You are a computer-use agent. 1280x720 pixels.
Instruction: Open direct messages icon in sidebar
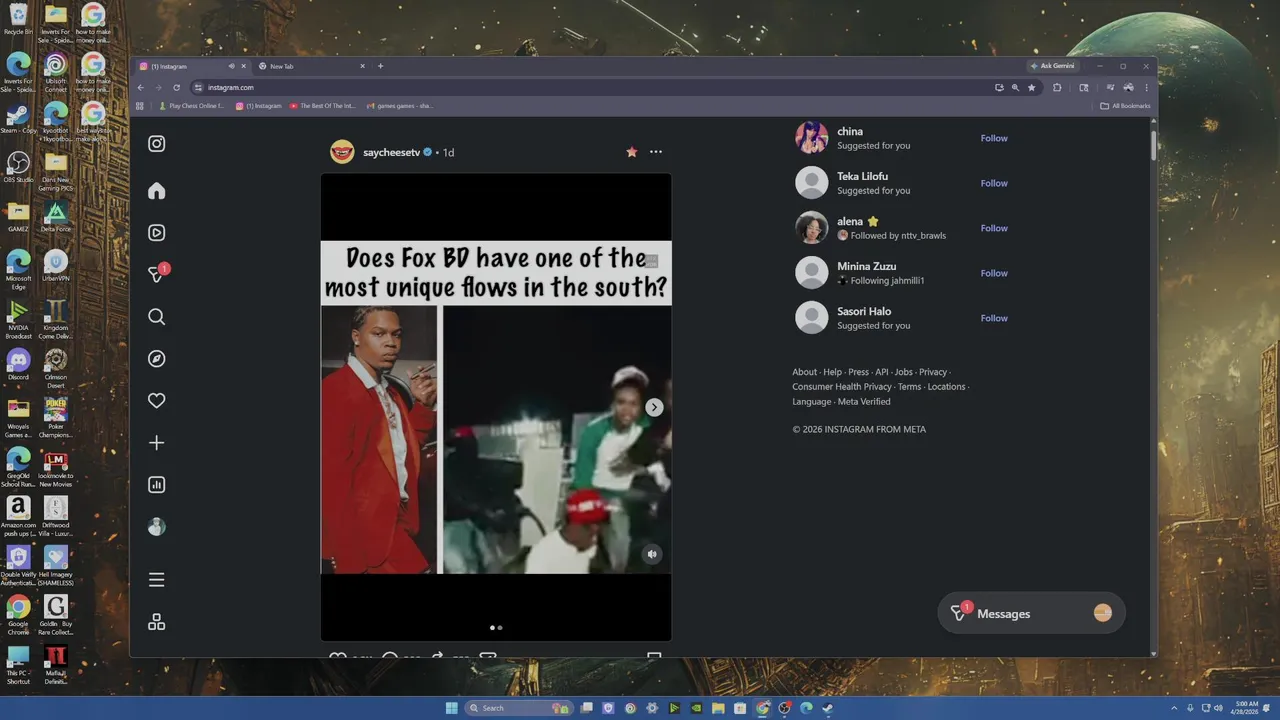[x=156, y=274]
